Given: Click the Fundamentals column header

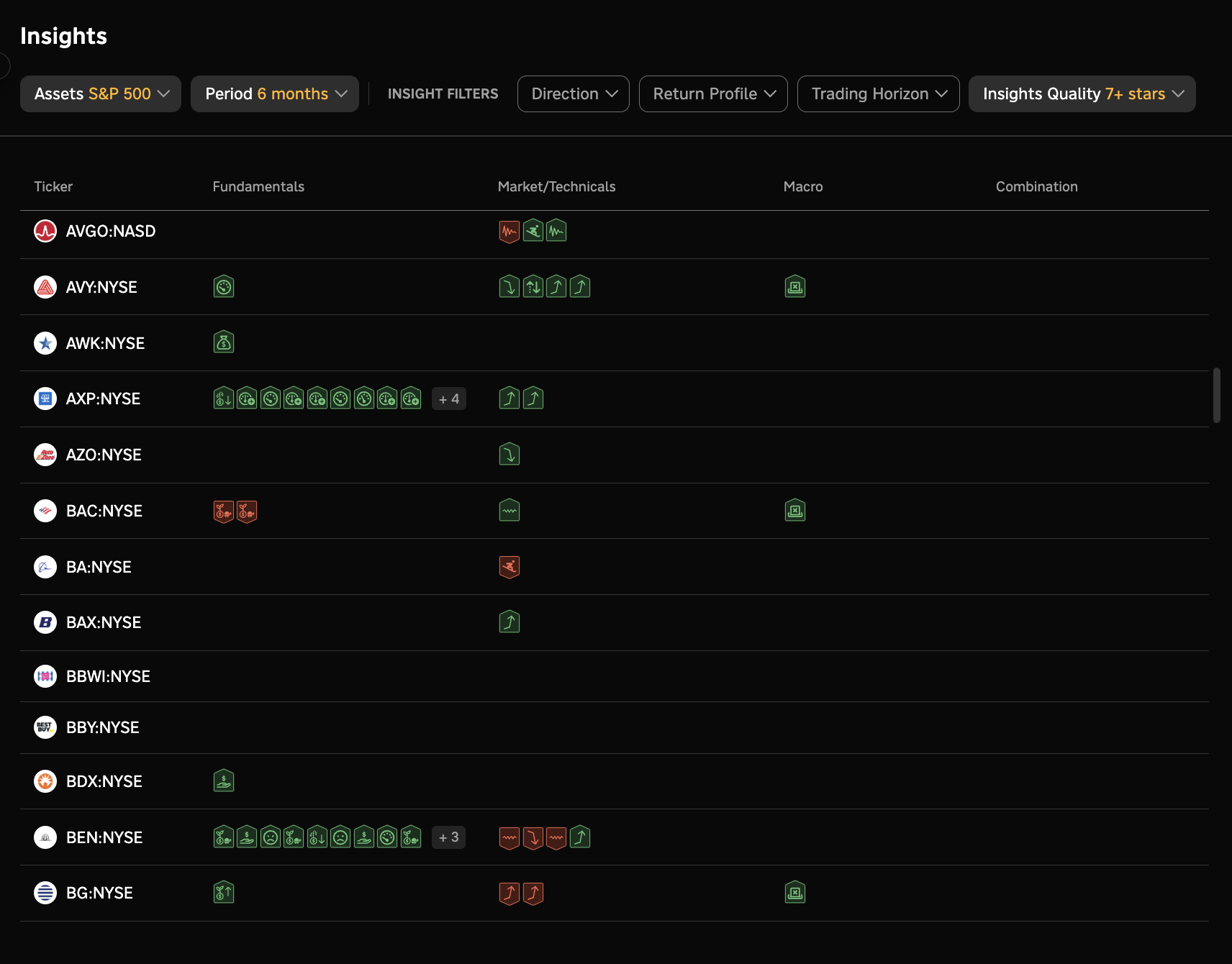Looking at the screenshot, I should [x=258, y=186].
